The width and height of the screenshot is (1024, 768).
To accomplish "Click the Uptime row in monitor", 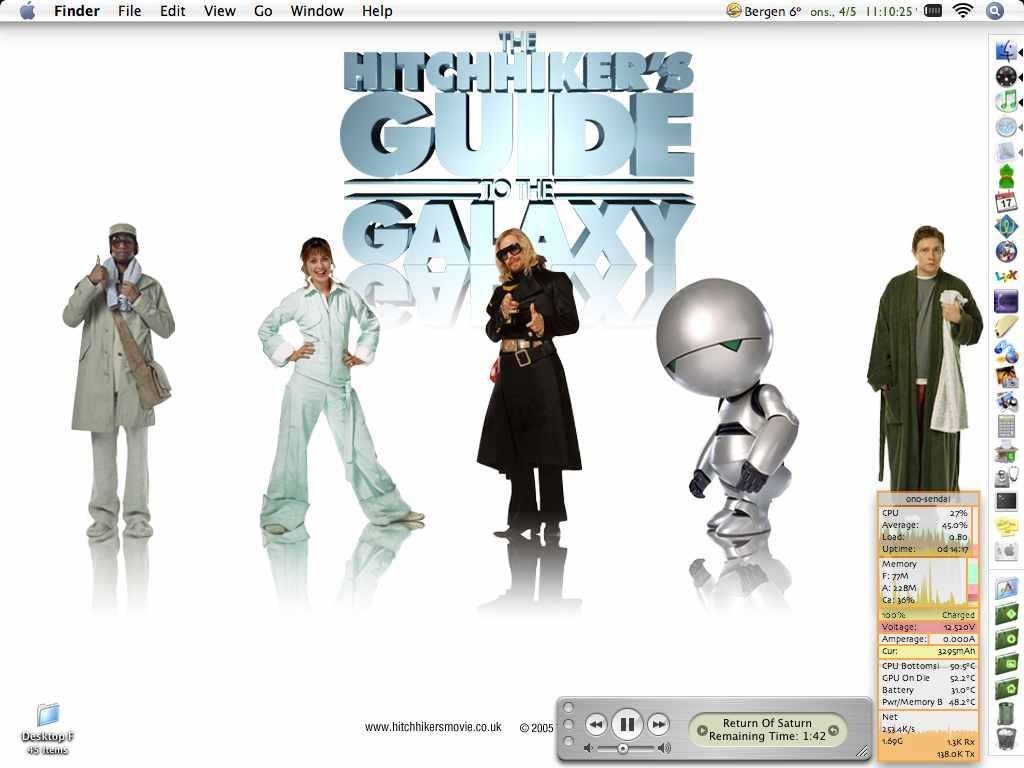I will pyautogui.click(x=925, y=549).
